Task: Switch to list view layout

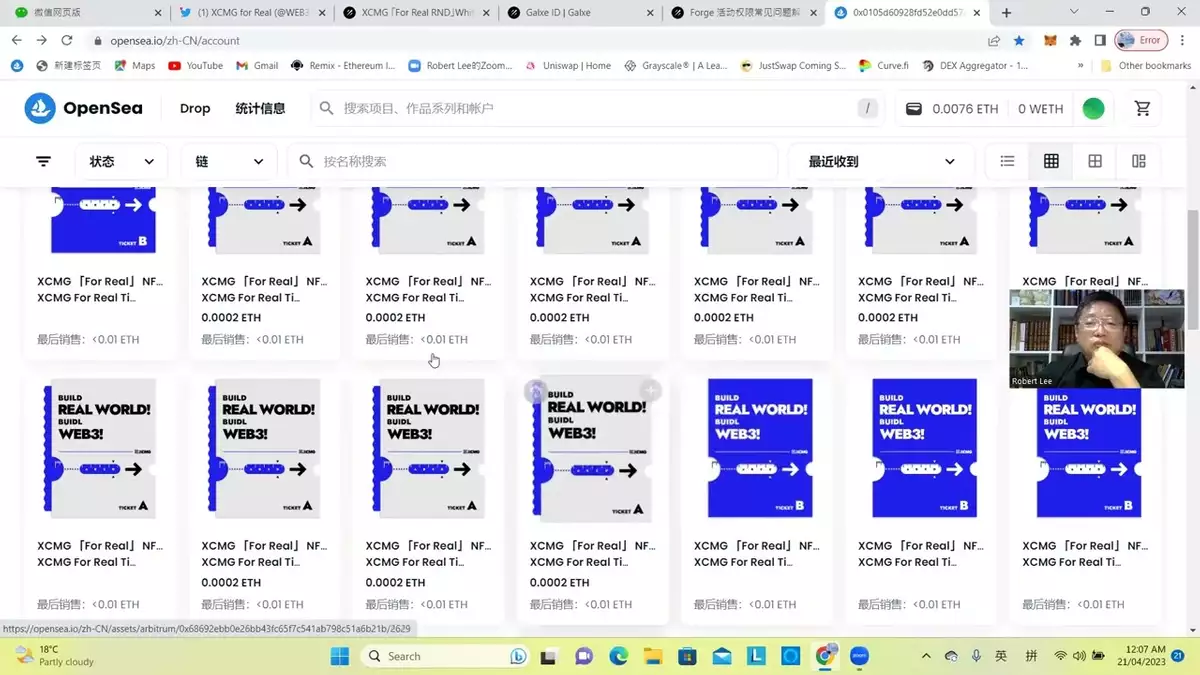Action: [x=1007, y=161]
